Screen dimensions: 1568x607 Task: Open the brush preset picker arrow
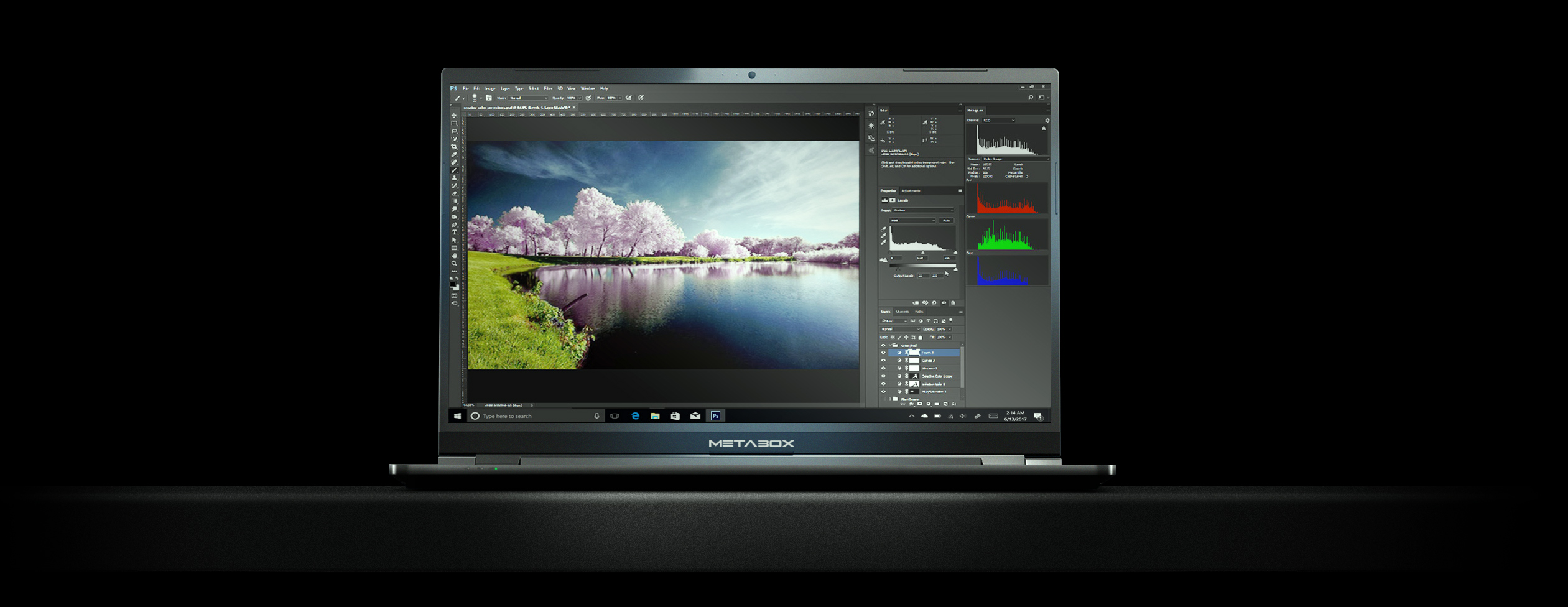[x=481, y=98]
